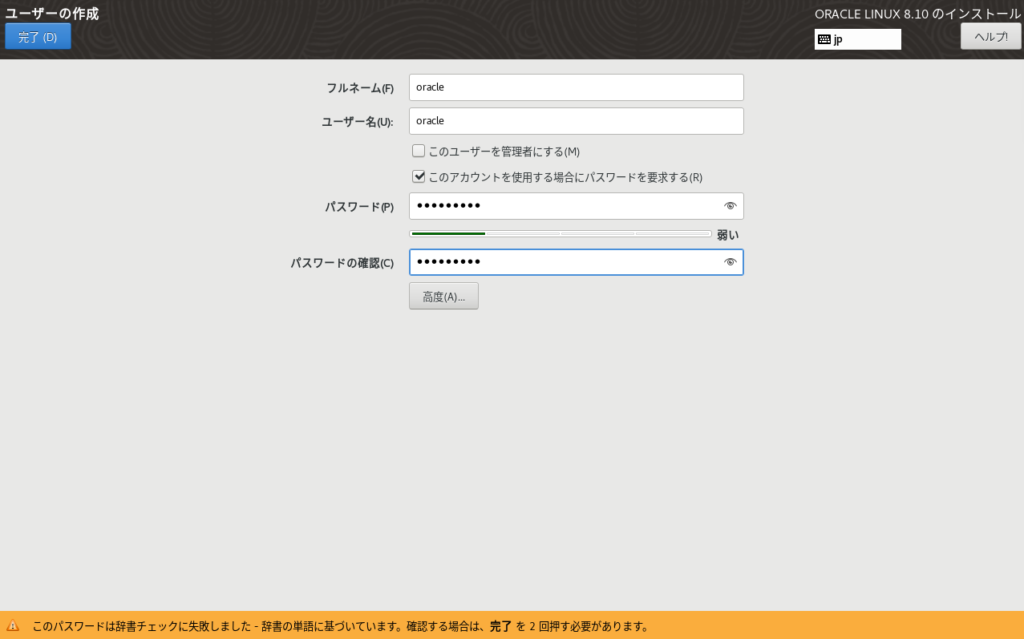Open help with the ヘルプ! button
Image resolution: width=1024 pixels, height=639 pixels.
pyautogui.click(x=990, y=36)
